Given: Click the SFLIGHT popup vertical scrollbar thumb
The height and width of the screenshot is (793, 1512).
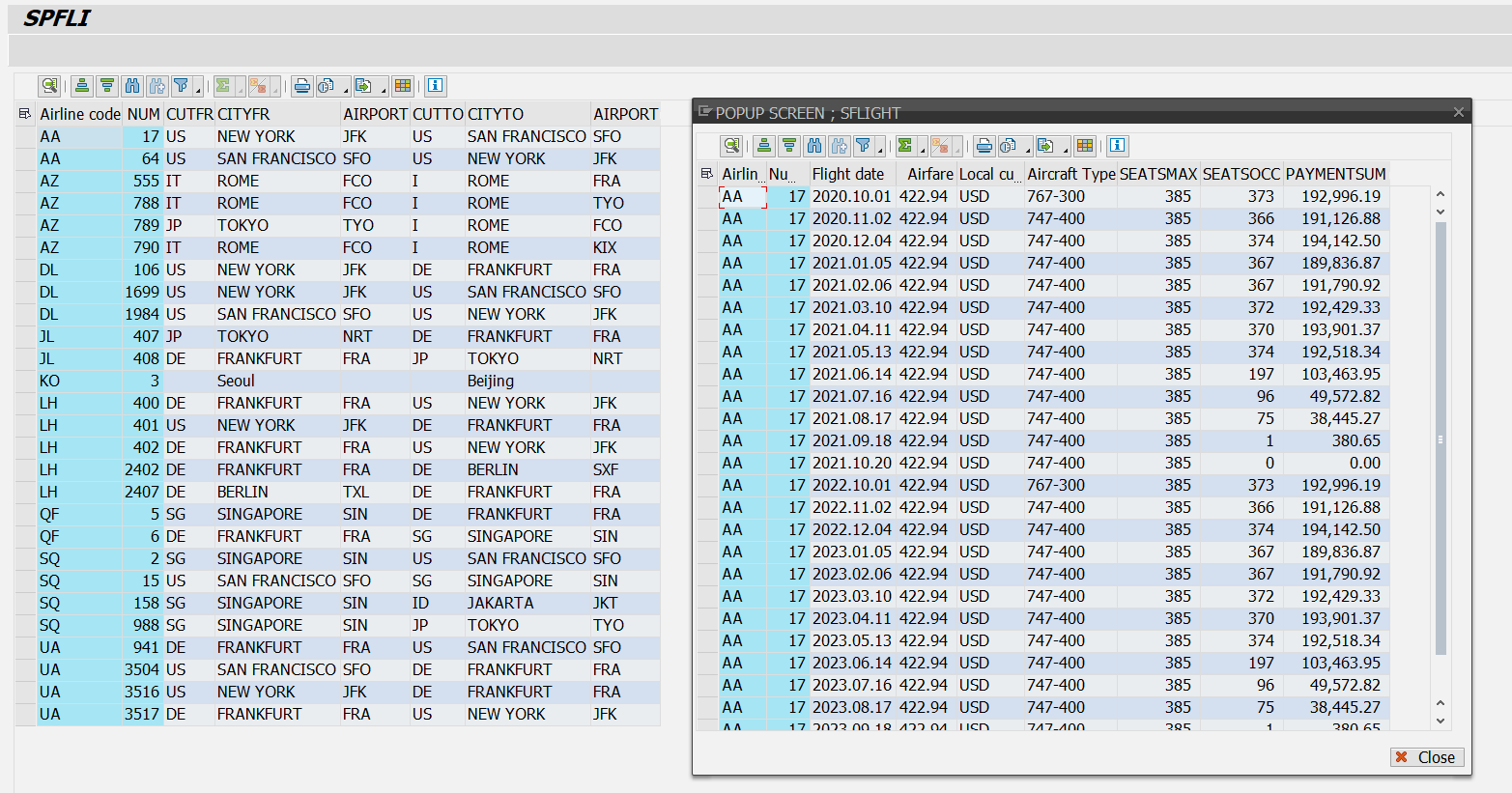Looking at the screenshot, I should 1441,439.
